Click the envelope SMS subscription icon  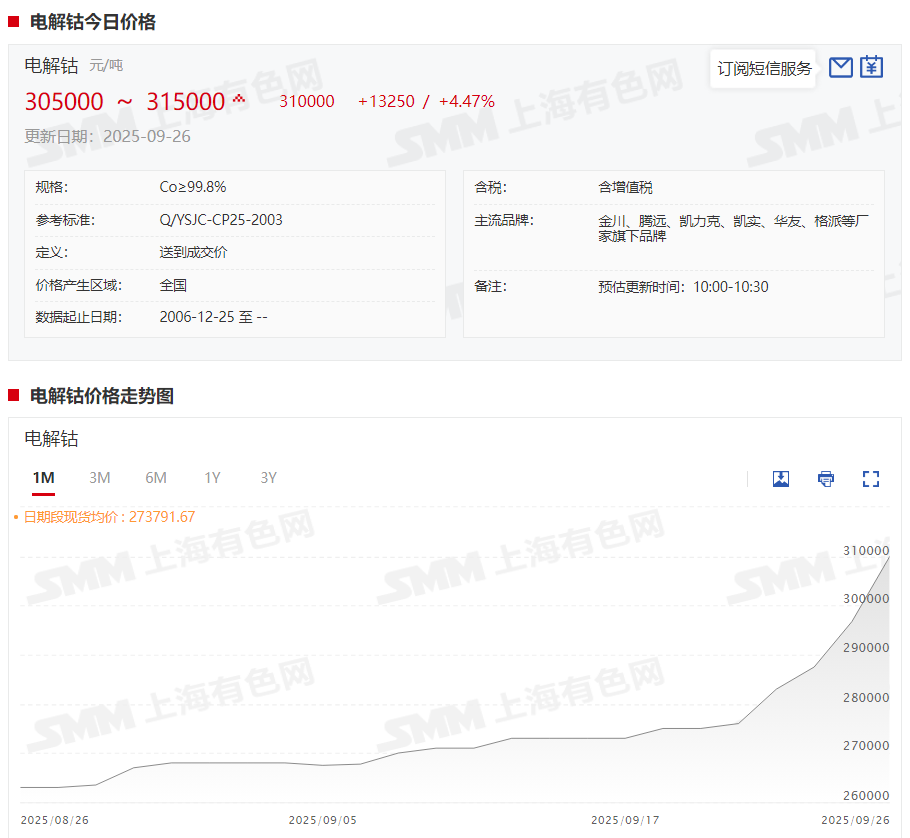(841, 67)
